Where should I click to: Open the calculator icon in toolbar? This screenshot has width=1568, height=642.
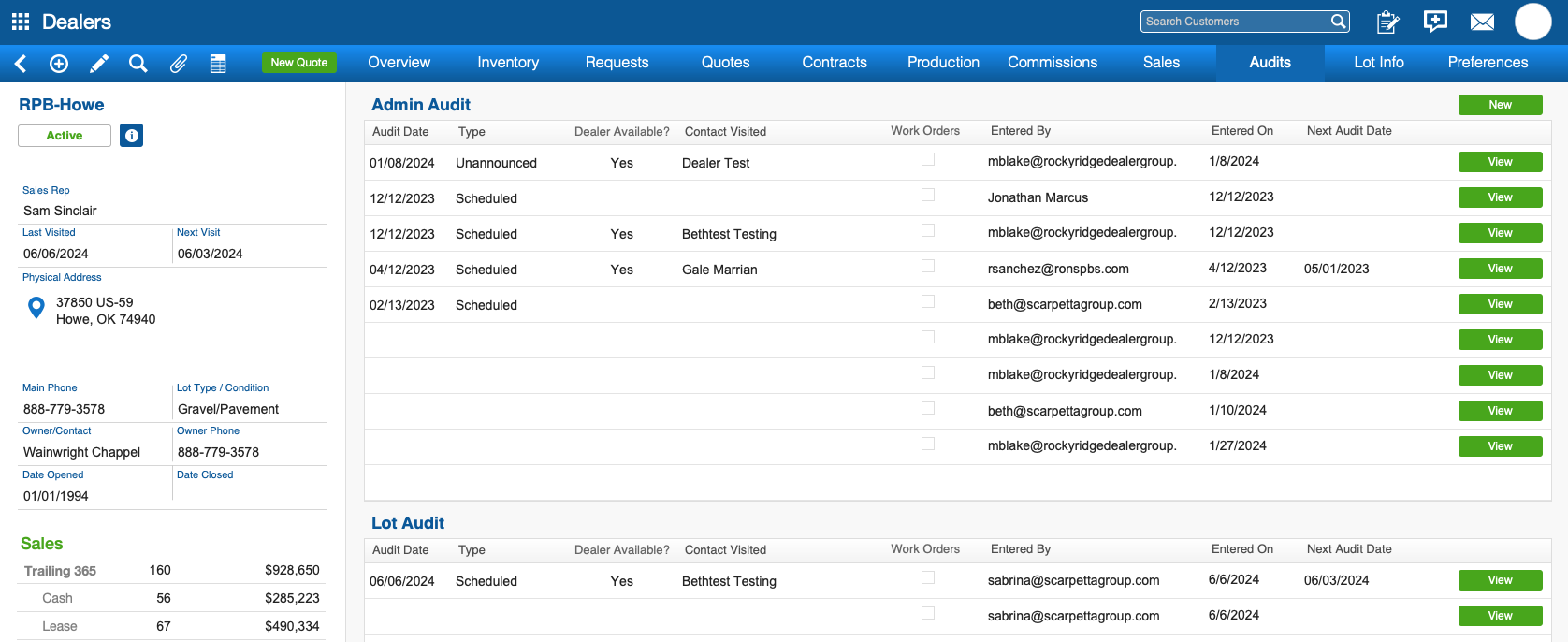click(x=218, y=64)
